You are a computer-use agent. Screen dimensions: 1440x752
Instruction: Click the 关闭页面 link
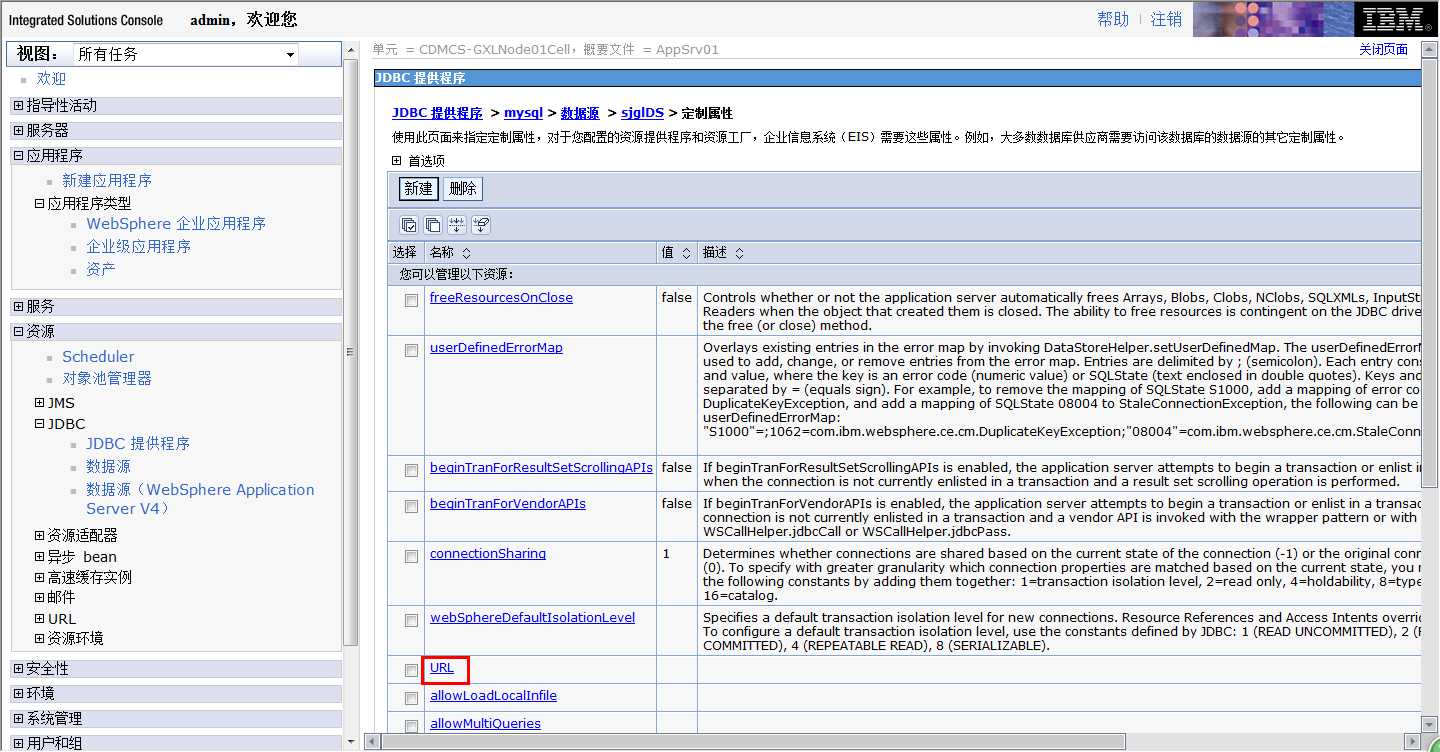[1383, 49]
